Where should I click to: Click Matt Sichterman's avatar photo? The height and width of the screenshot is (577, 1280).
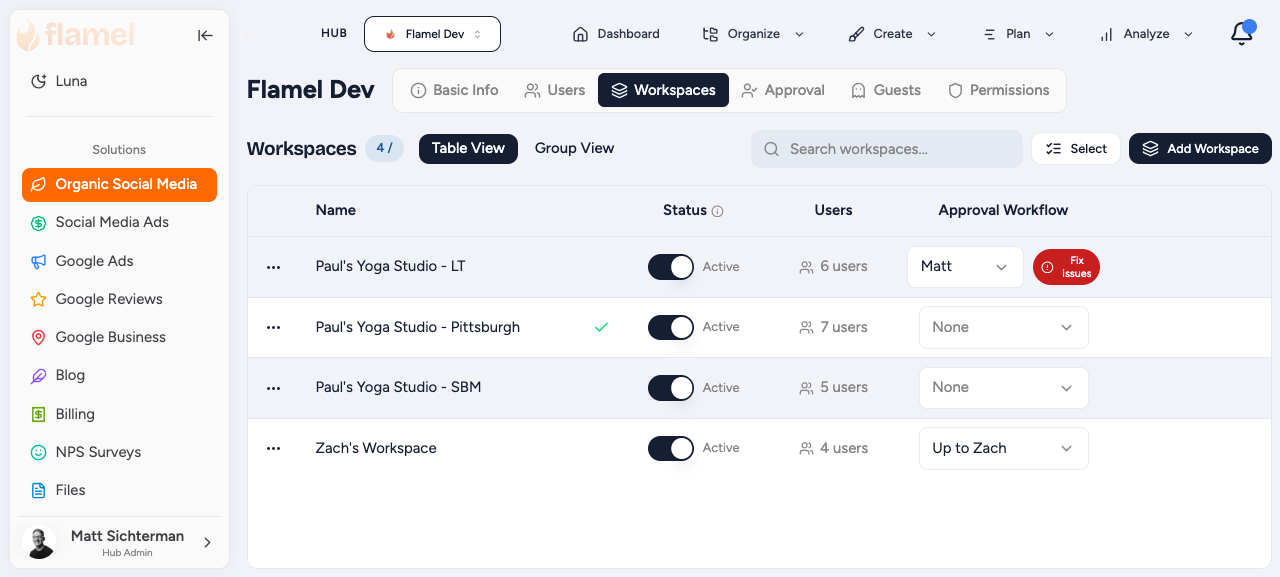pos(39,542)
